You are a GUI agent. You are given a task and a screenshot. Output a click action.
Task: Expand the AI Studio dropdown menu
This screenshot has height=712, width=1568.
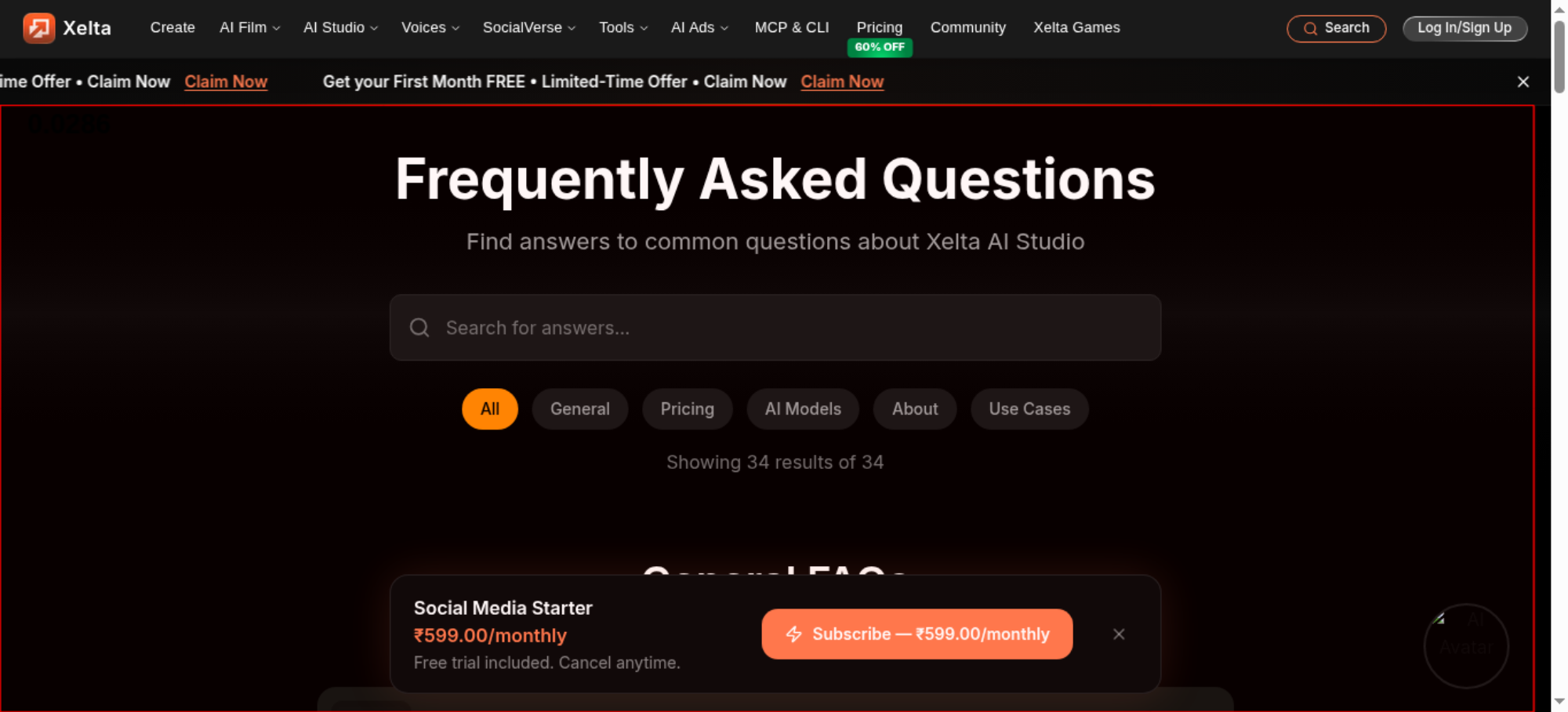(341, 27)
